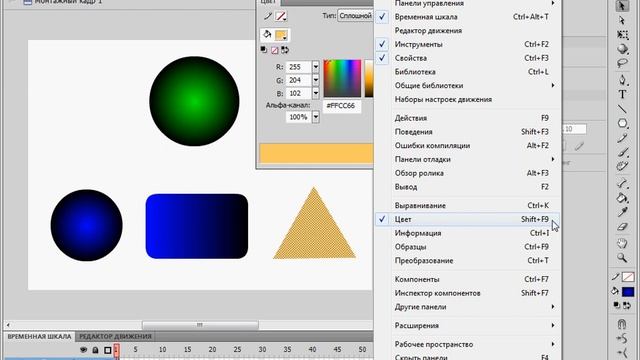Select the Hand tool
The image size is (640, 360).
(622, 244)
